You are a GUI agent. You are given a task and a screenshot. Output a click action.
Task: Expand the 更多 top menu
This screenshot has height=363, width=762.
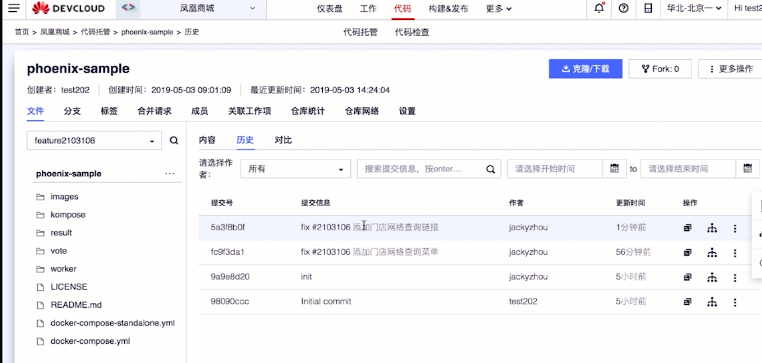[499, 8]
